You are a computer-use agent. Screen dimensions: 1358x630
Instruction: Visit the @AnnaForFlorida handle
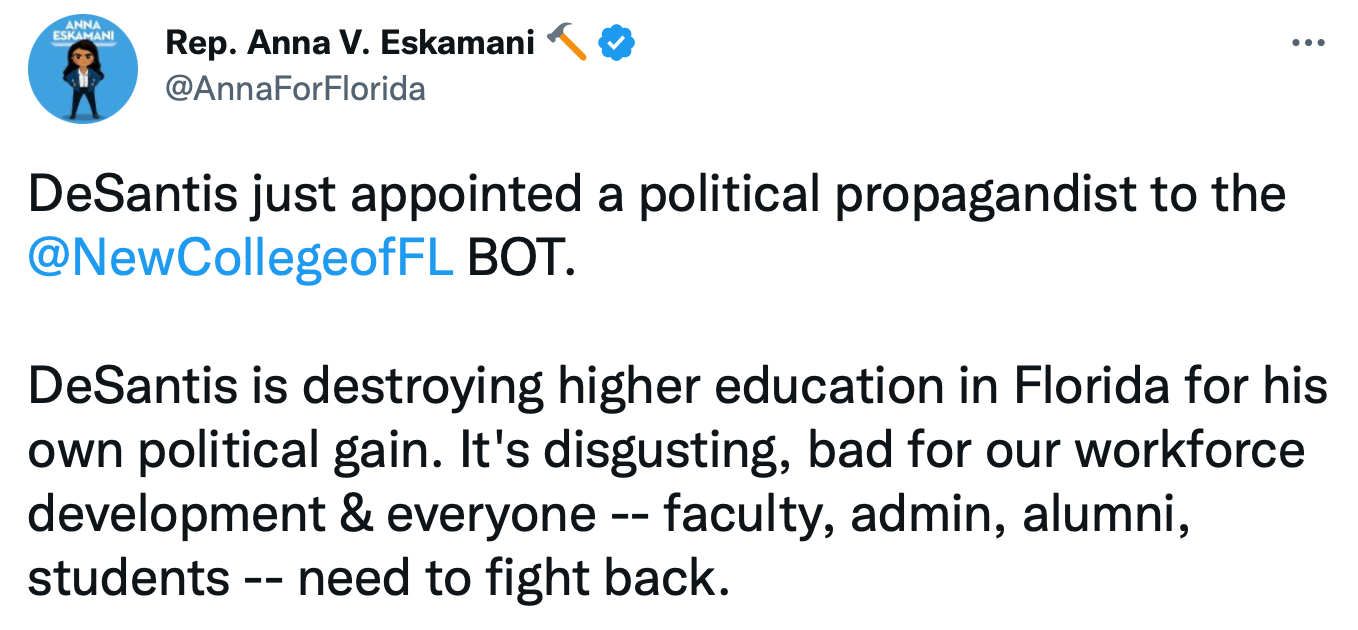tap(295, 89)
